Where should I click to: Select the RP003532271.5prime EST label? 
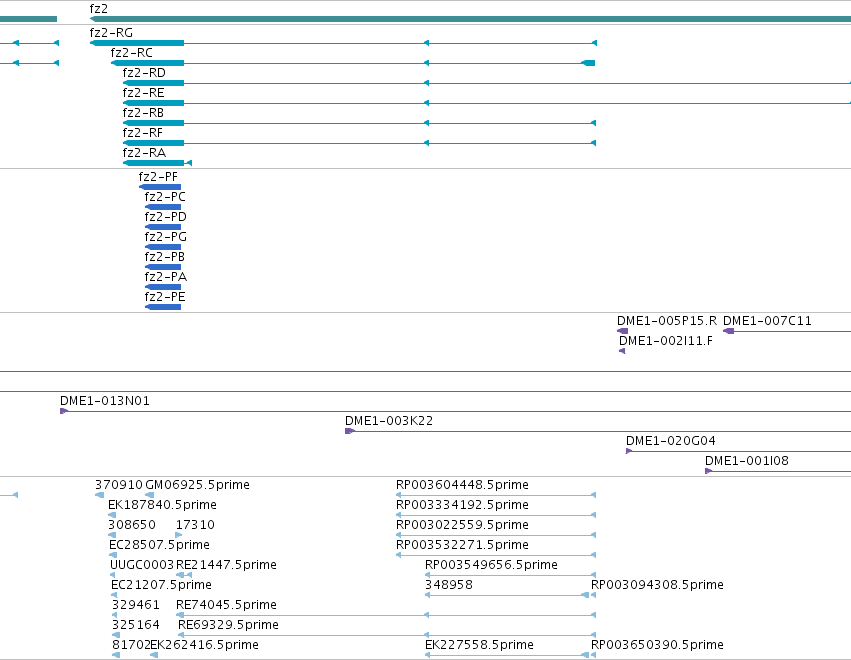[462, 545]
